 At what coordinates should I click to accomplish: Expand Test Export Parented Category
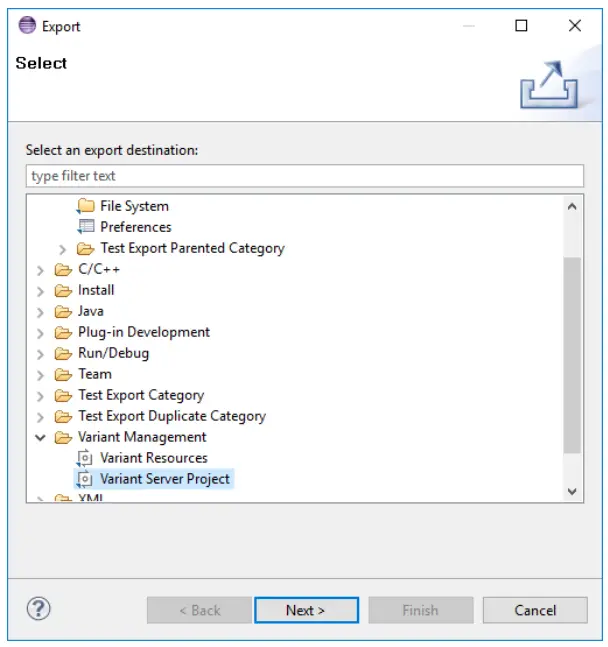62,248
